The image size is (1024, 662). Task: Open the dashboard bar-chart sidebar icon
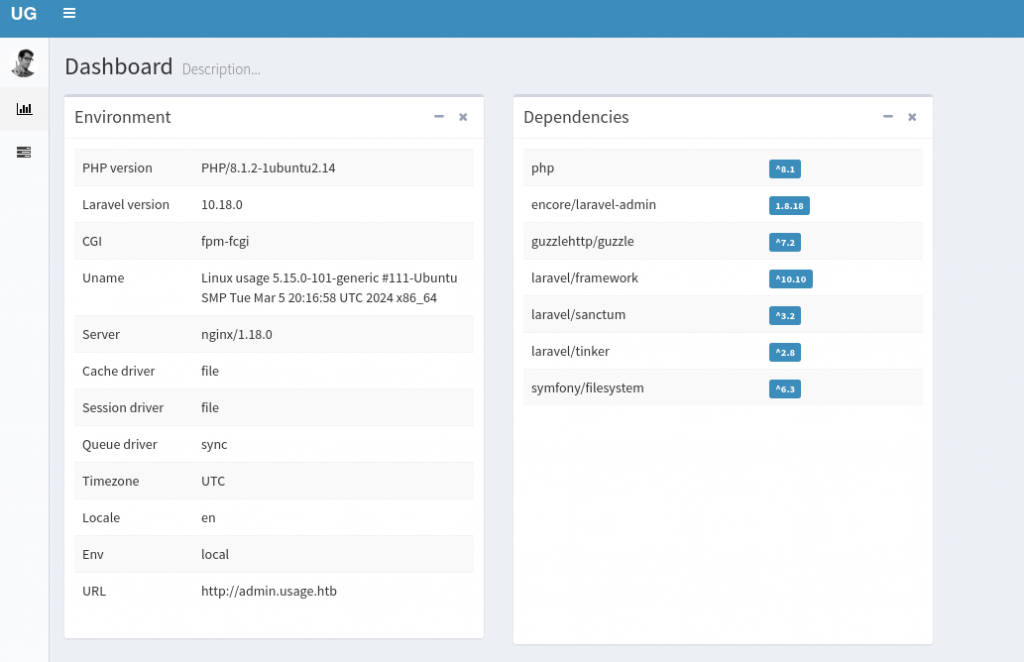click(x=24, y=109)
